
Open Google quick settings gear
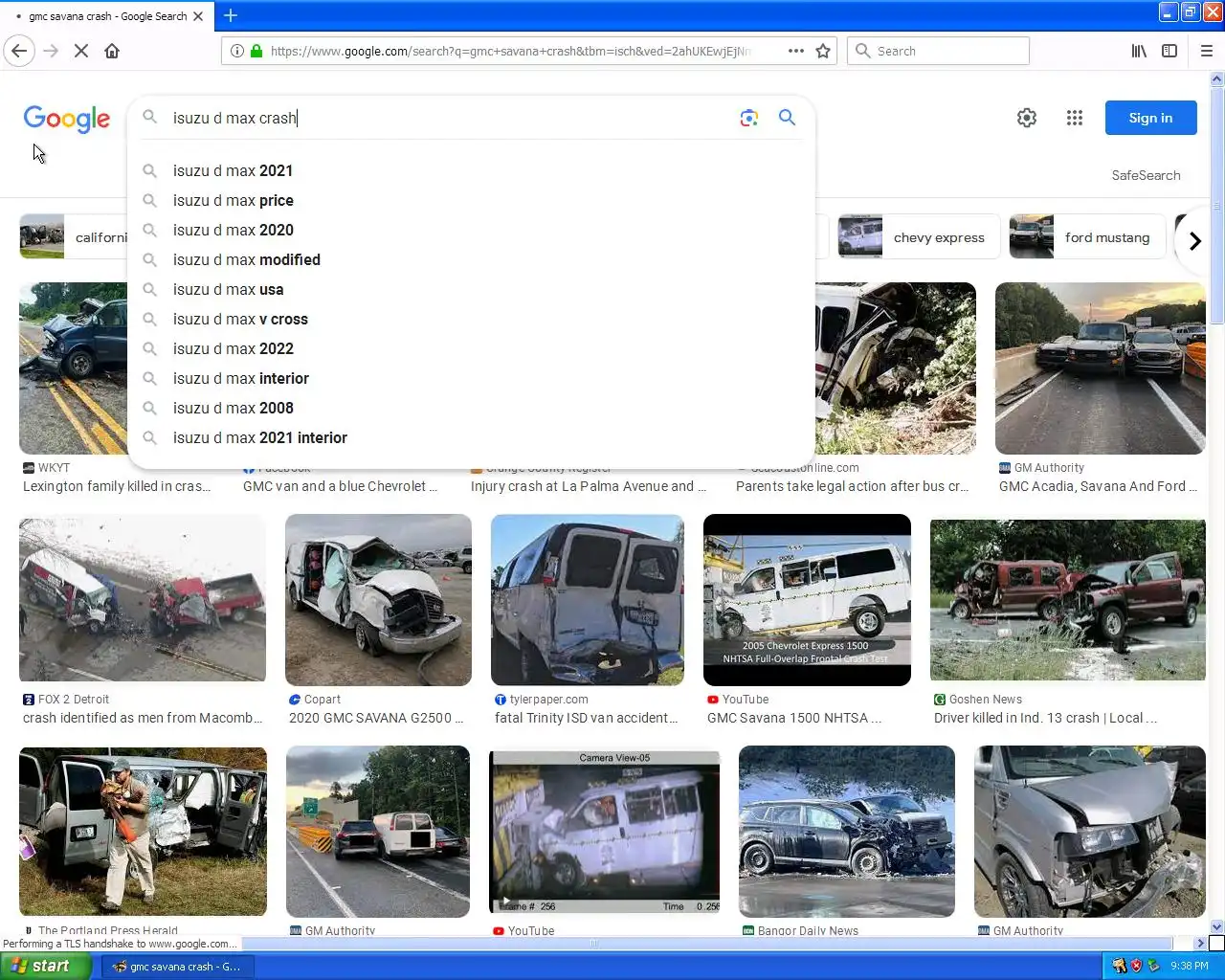click(1027, 118)
